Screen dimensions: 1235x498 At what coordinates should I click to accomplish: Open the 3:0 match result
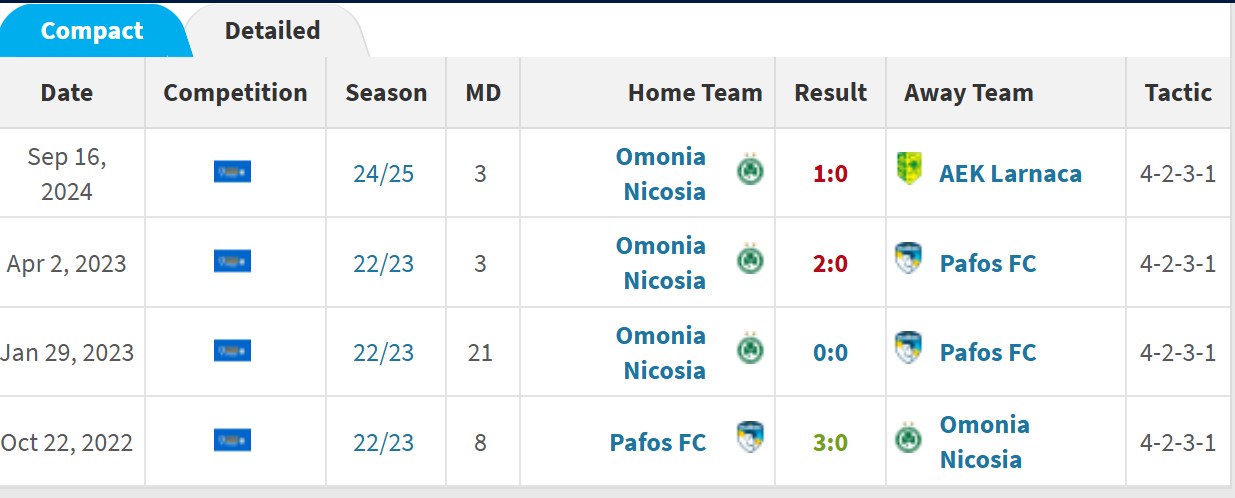pyautogui.click(x=830, y=442)
